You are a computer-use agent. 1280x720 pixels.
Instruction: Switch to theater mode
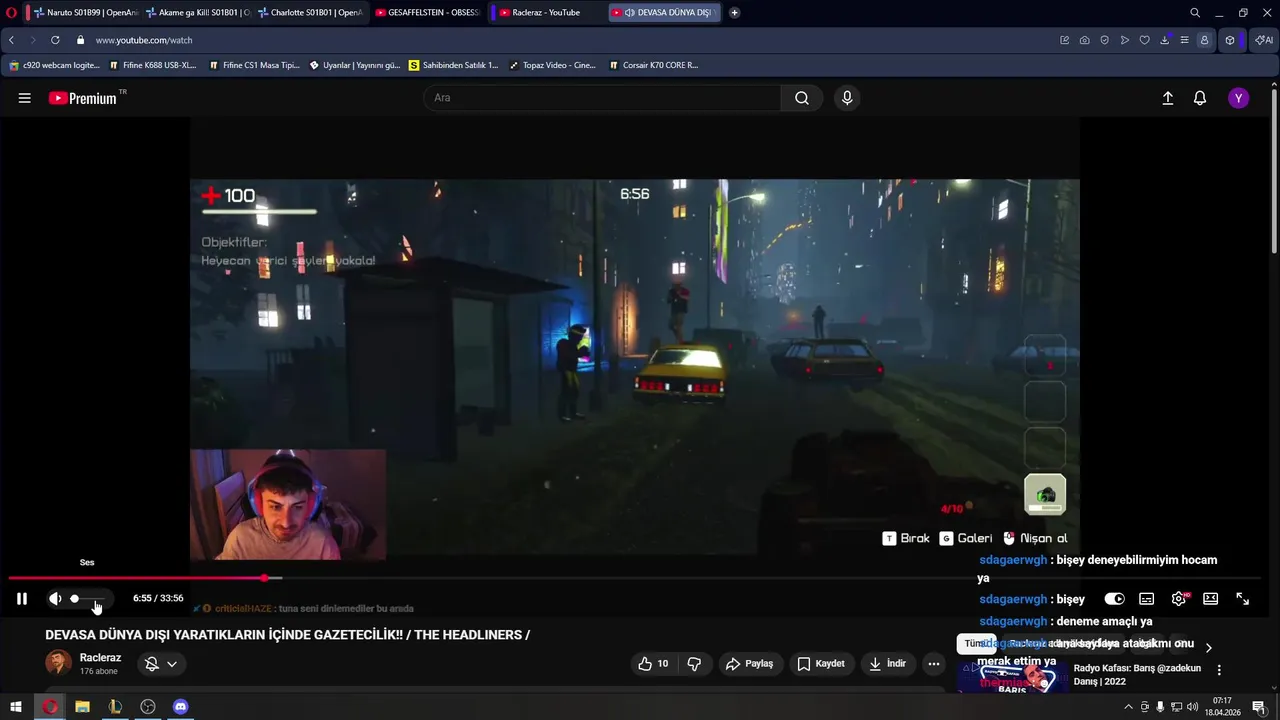(1211, 599)
